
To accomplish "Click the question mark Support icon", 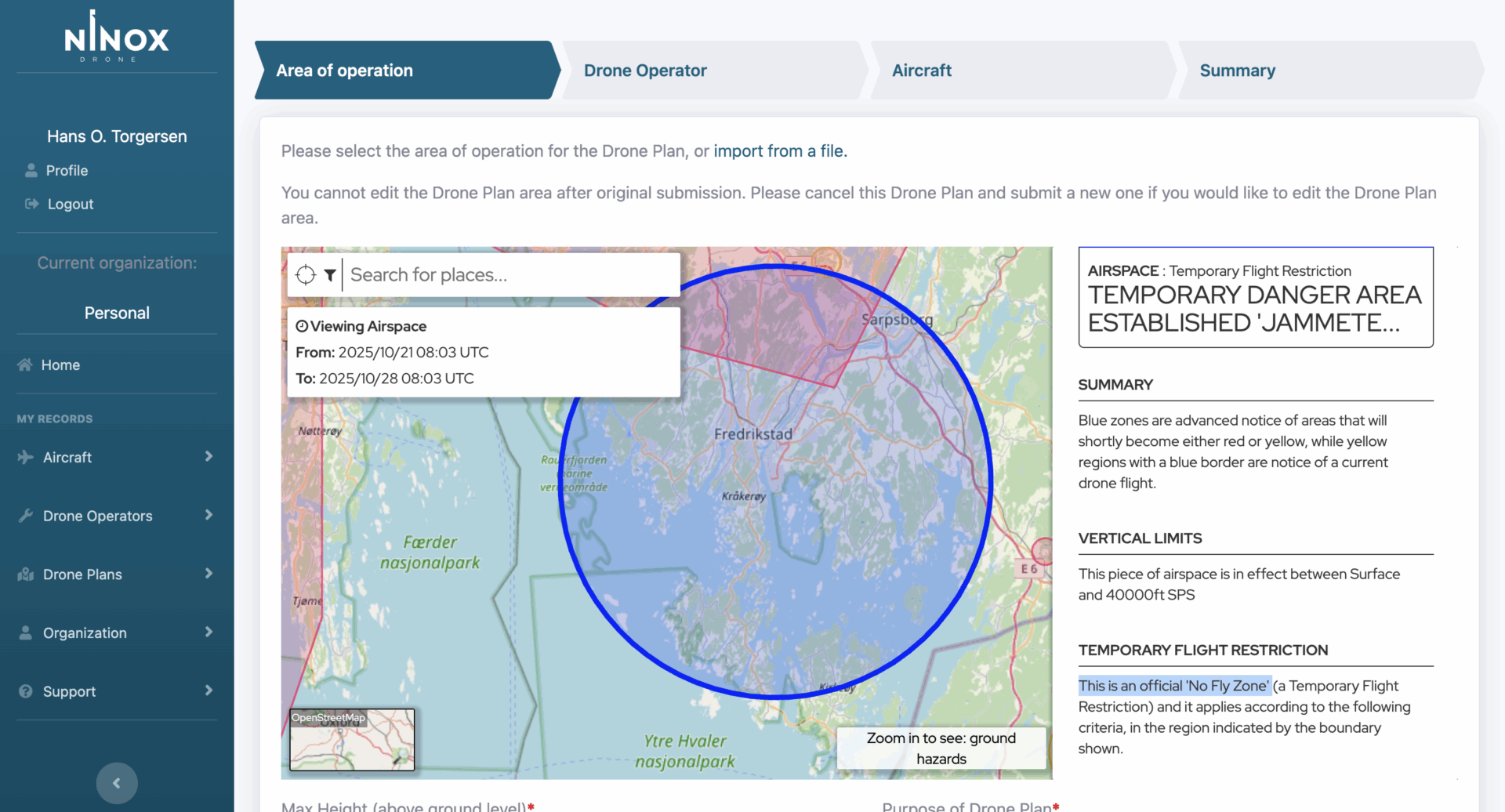I will click(x=26, y=691).
